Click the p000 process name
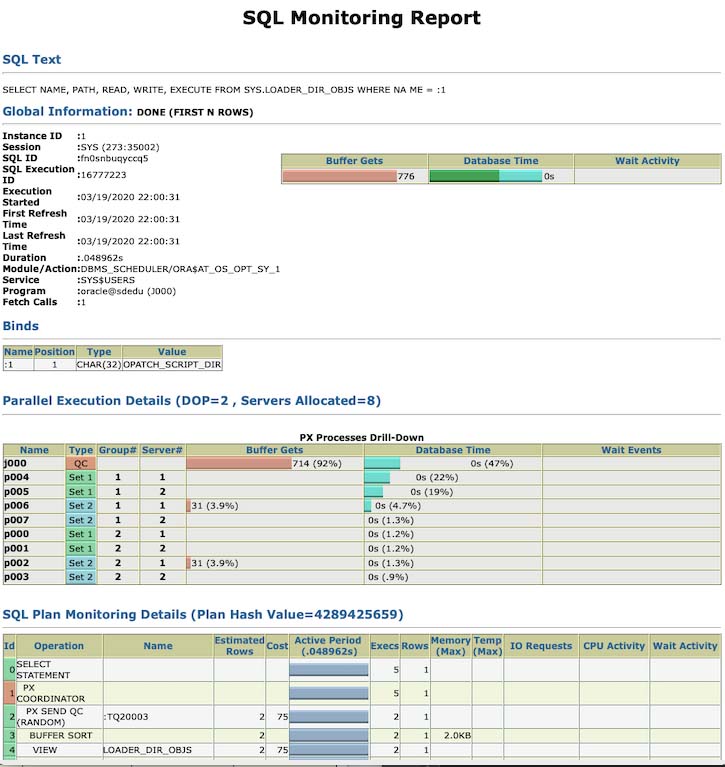This screenshot has height=767, width=725. (17, 534)
